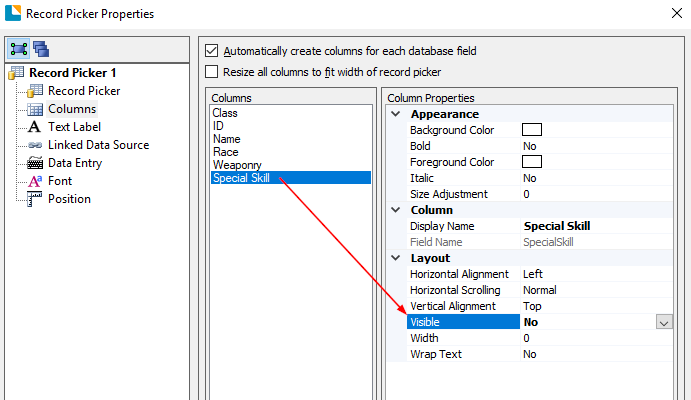This screenshot has height=400, width=691.
Task: Click the Wrap Text property label
Action: (x=435, y=354)
